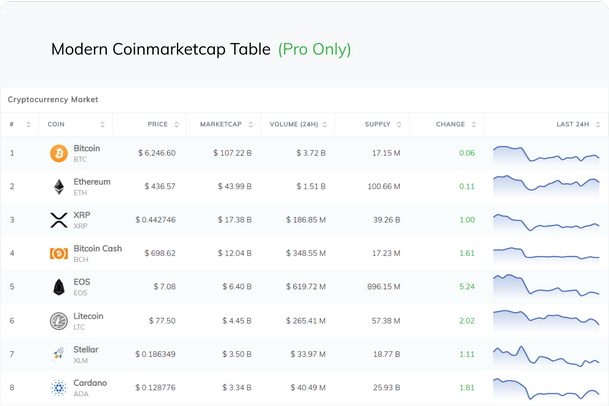
Task: Sort by rank number column header
Action: click(x=12, y=125)
